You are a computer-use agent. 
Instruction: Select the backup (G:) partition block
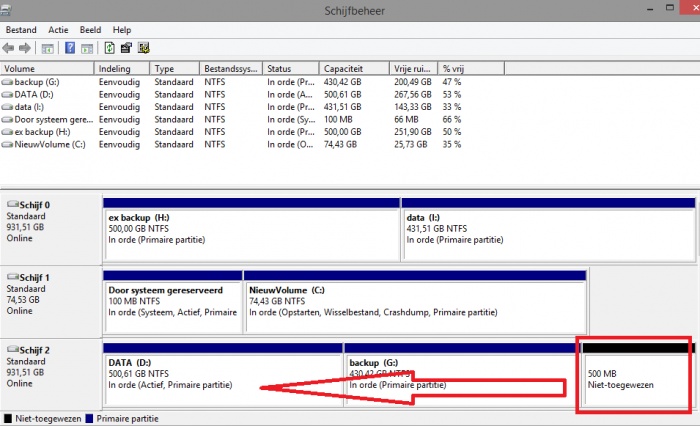462,375
